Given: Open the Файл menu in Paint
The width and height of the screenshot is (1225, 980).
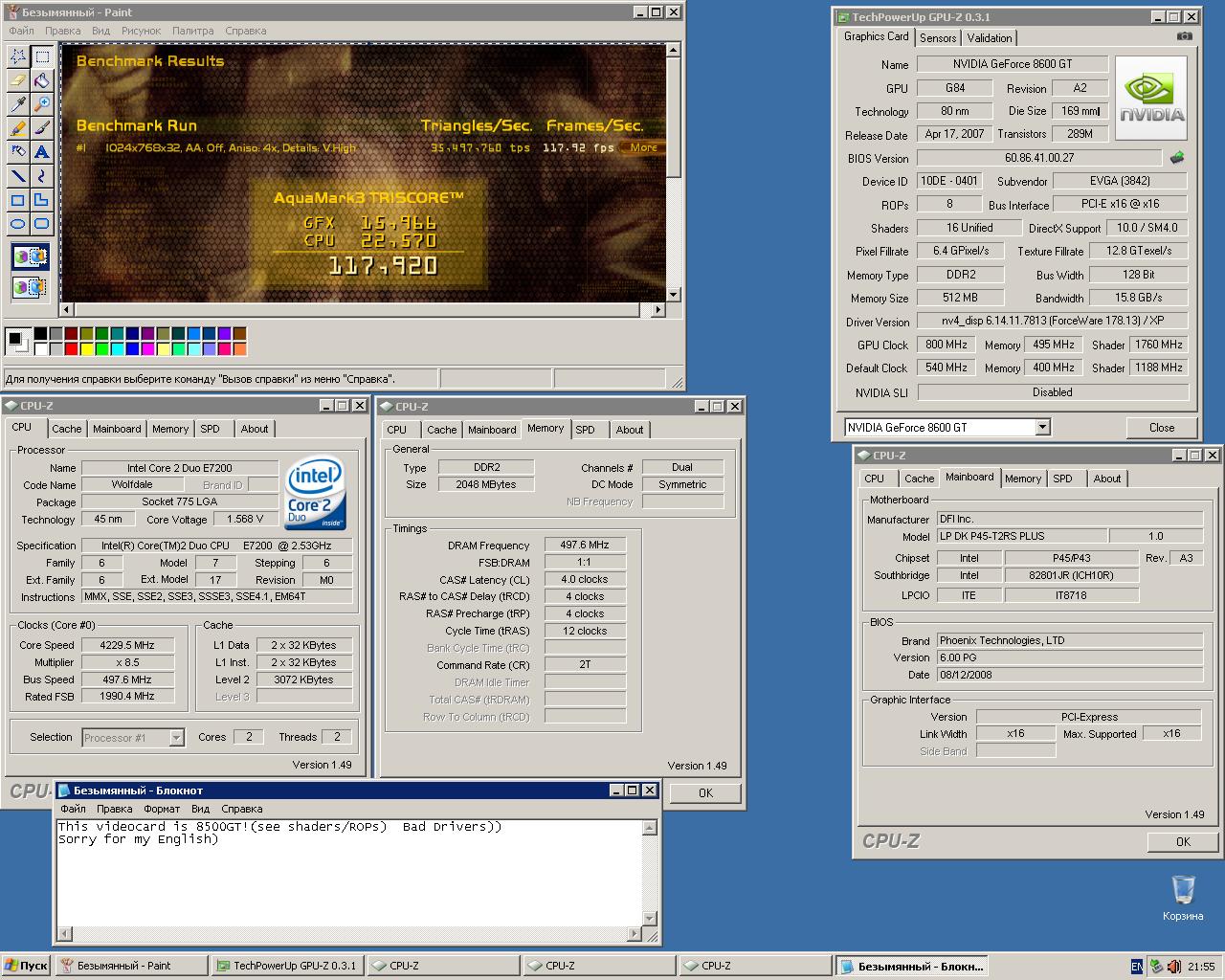Looking at the screenshot, I should 21,31.
